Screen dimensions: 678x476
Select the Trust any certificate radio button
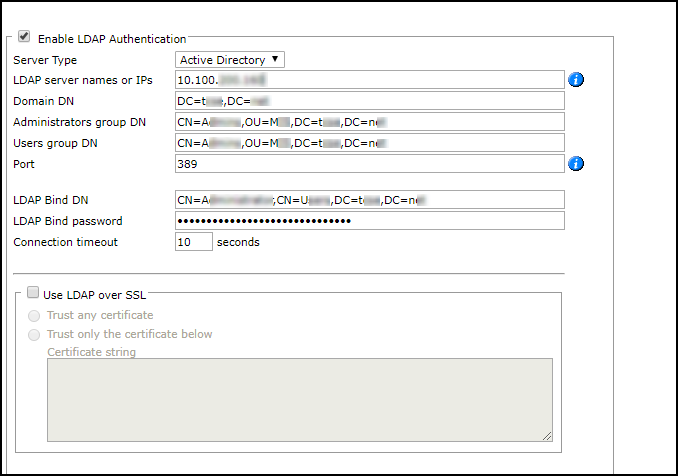point(35,315)
